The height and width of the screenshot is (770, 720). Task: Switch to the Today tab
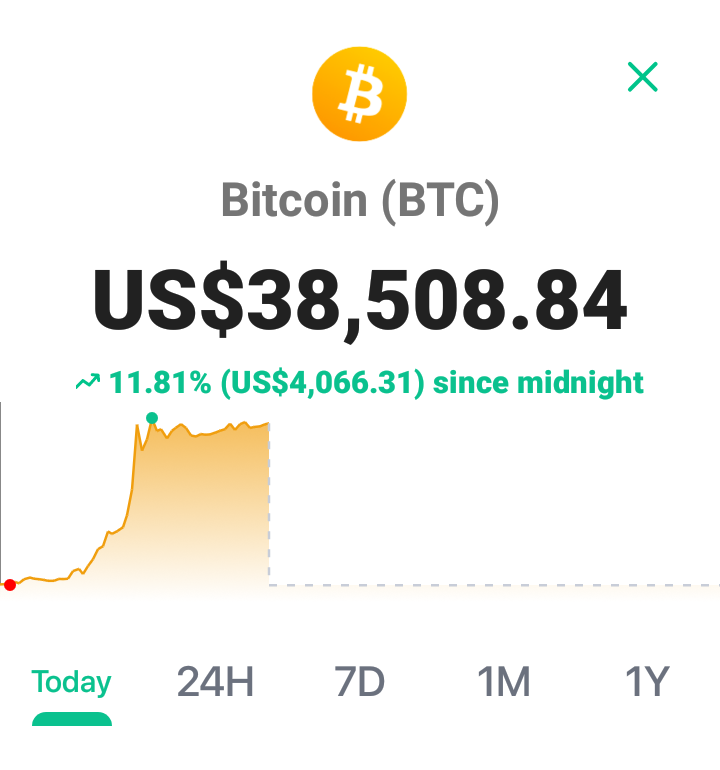tap(72, 682)
